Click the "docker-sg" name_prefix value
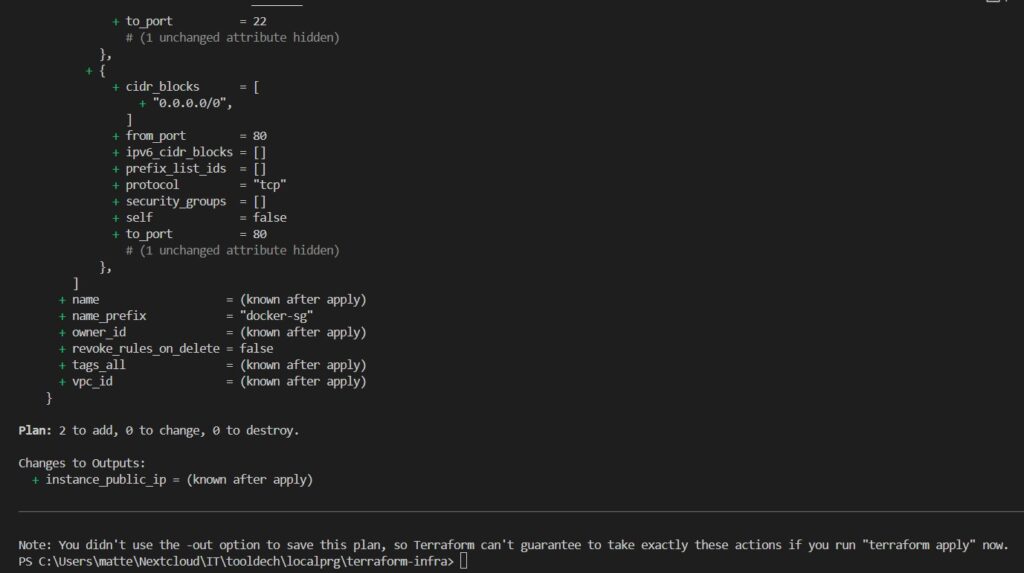The width and height of the screenshot is (1024, 573). click(276, 316)
